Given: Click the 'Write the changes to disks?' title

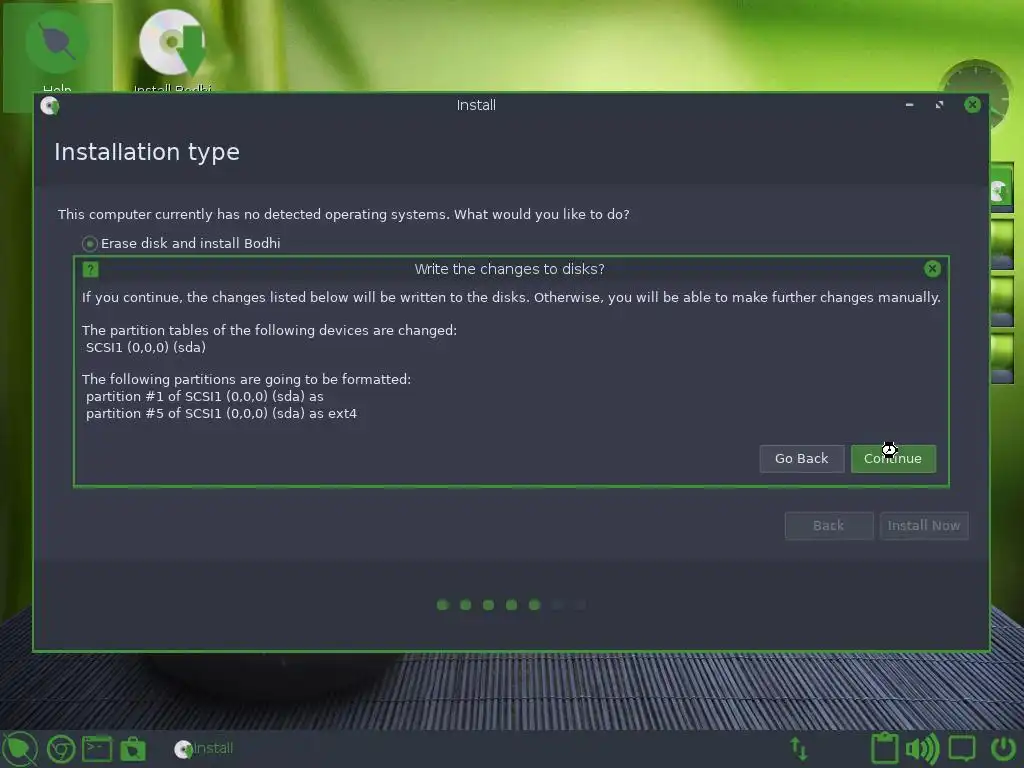Looking at the screenshot, I should coord(509,269).
